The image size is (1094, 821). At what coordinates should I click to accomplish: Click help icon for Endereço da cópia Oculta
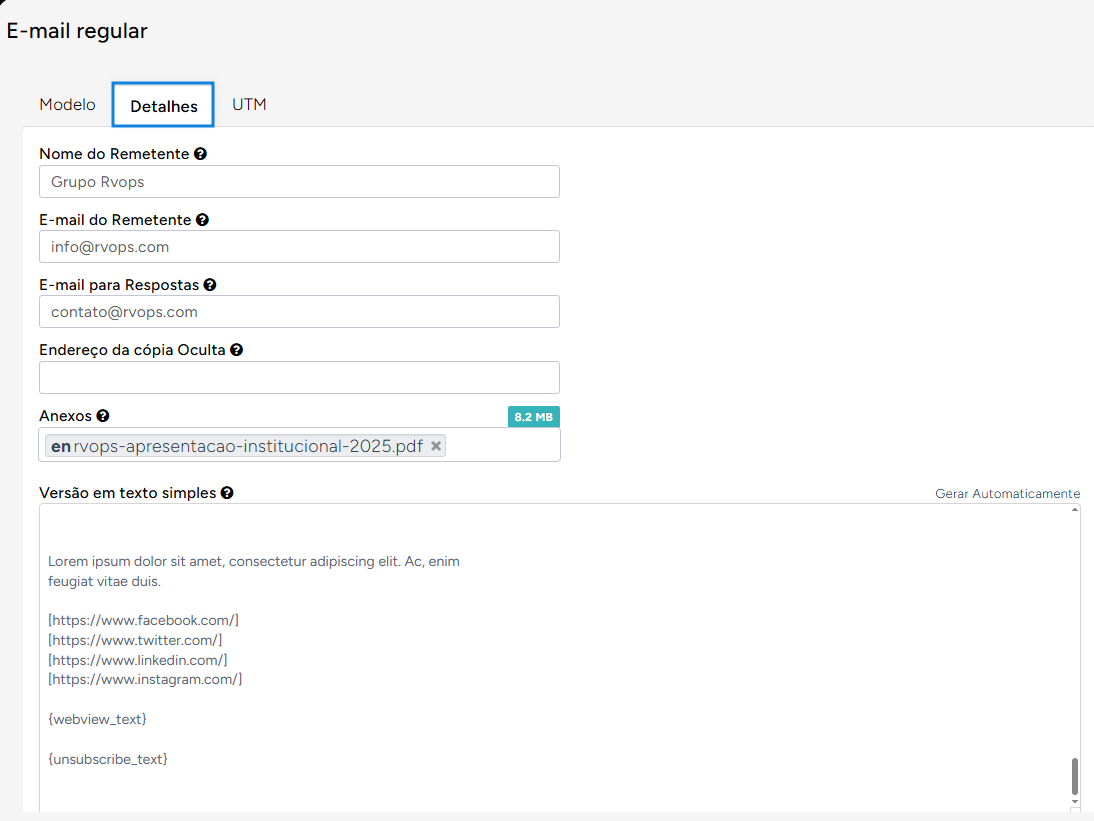click(237, 350)
